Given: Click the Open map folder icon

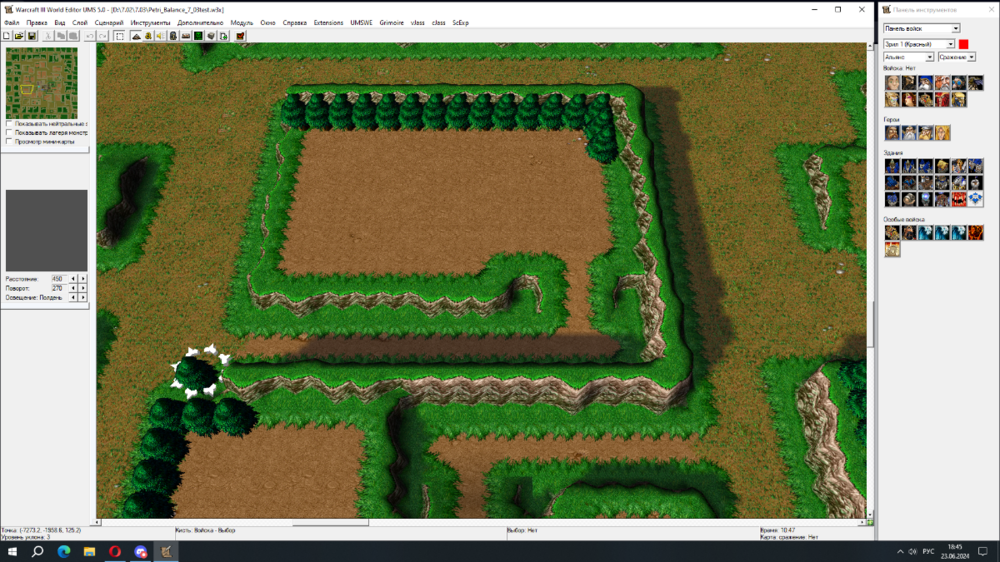Looking at the screenshot, I should pyautogui.click(x=19, y=36).
